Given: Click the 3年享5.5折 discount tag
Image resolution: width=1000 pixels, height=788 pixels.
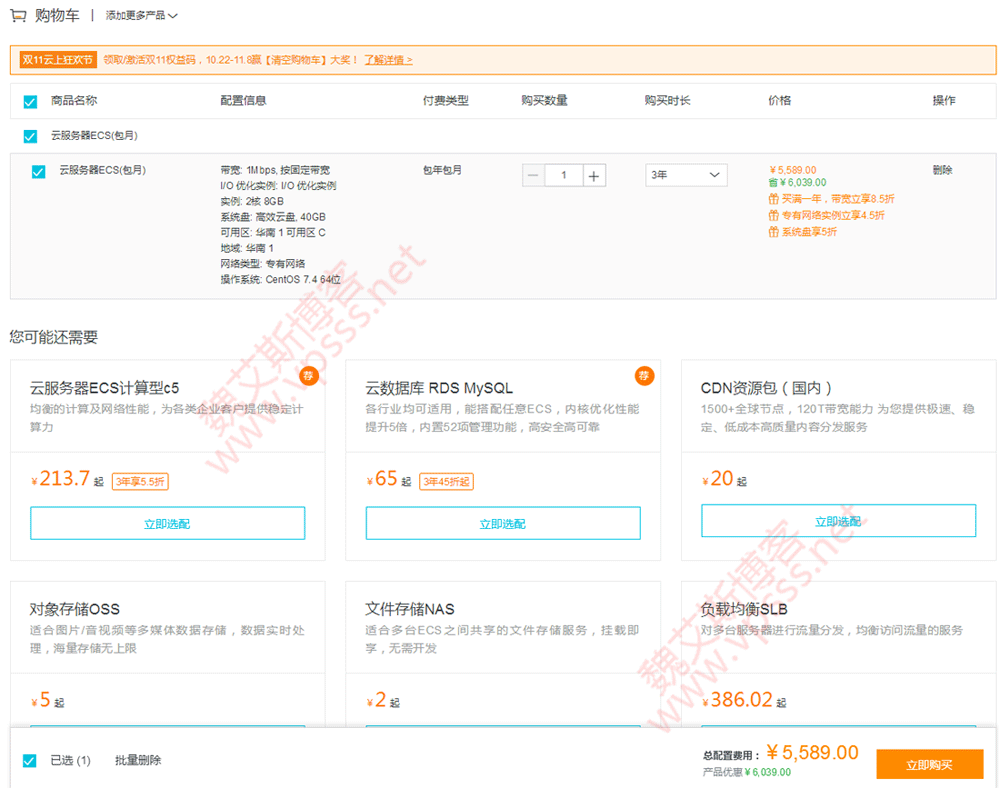Looking at the screenshot, I should pyautogui.click(x=140, y=481).
